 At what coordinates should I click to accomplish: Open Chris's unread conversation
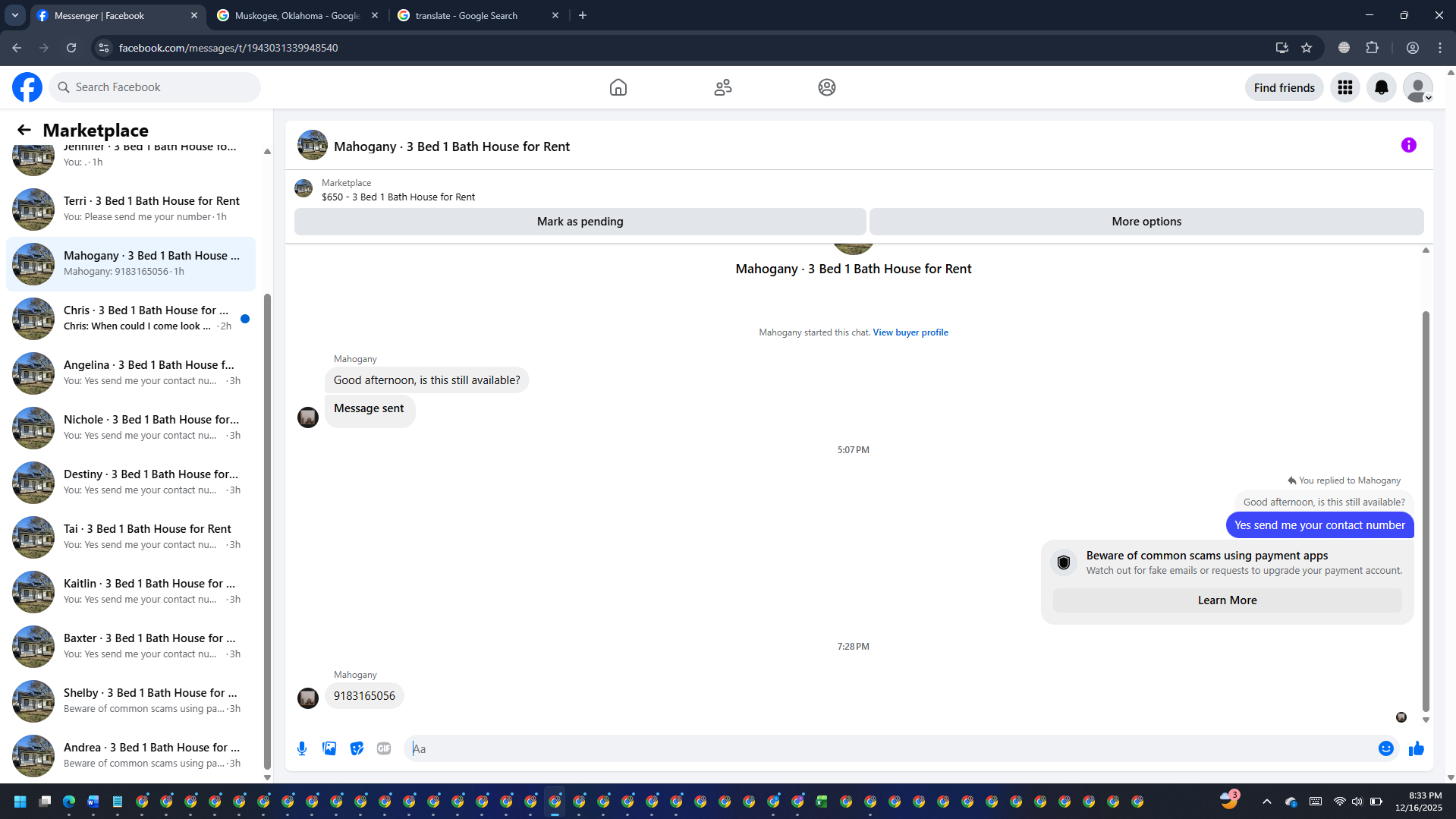click(131, 318)
